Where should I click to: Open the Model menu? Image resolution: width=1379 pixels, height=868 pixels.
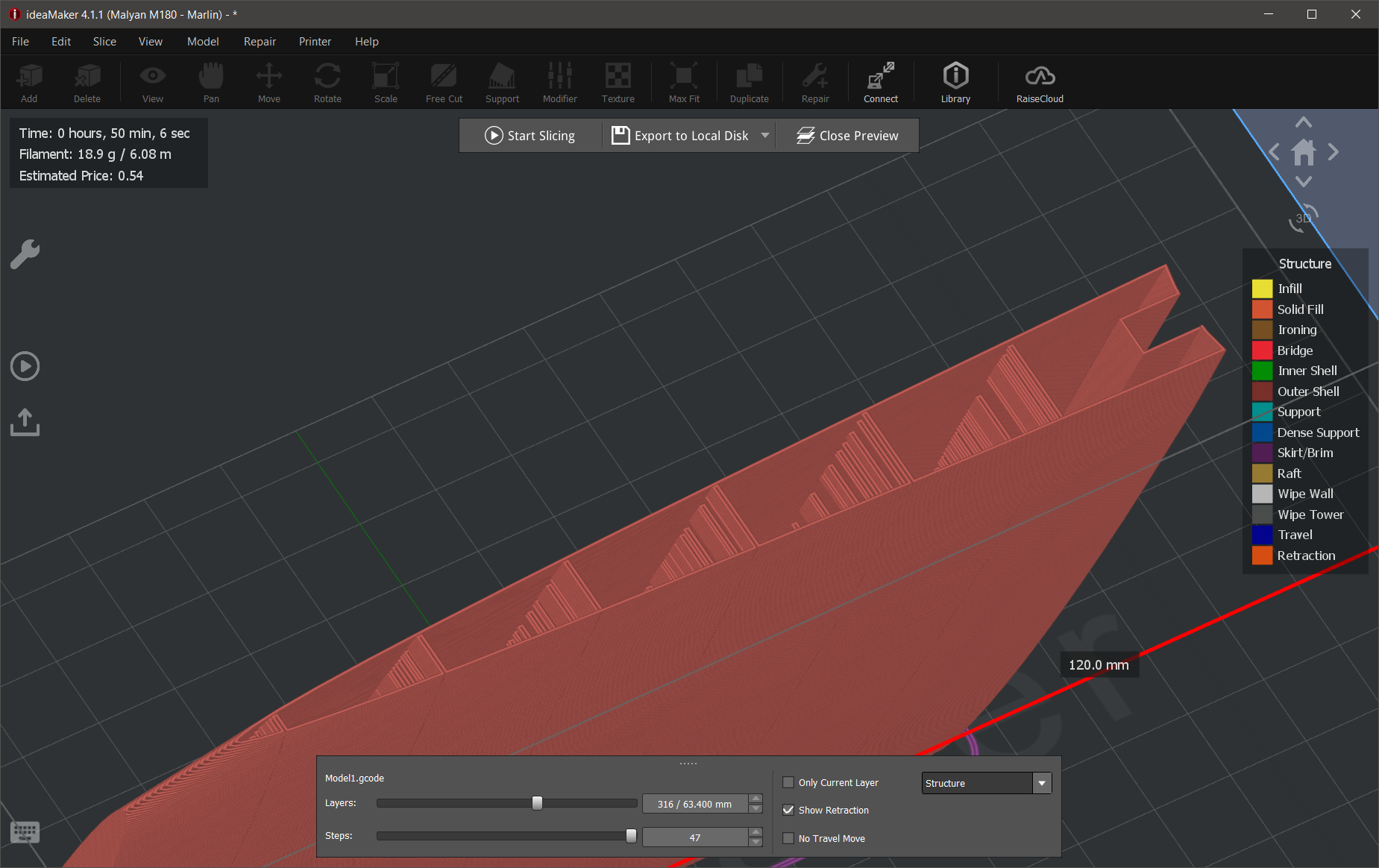coord(203,42)
